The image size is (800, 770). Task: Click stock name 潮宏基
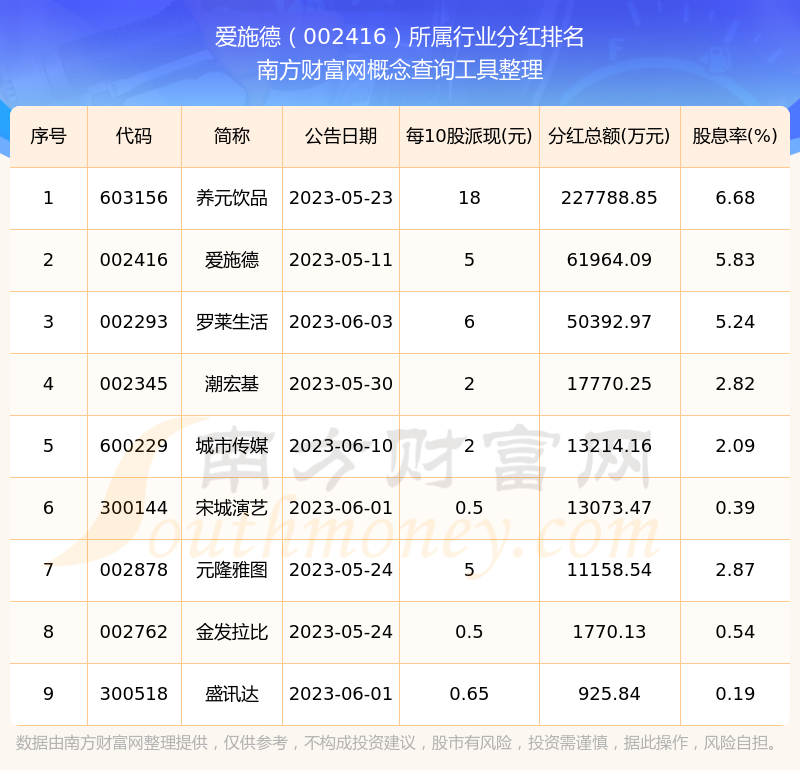click(232, 384)
